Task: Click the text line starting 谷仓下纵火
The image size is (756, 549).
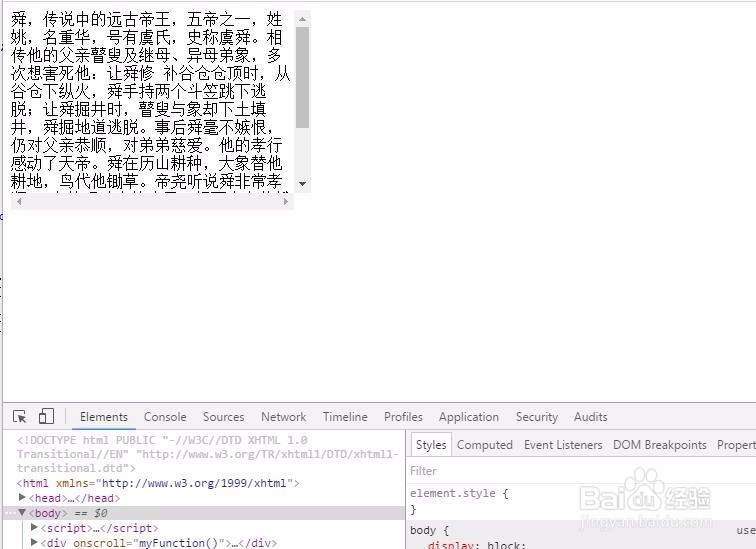Action: 138,91
